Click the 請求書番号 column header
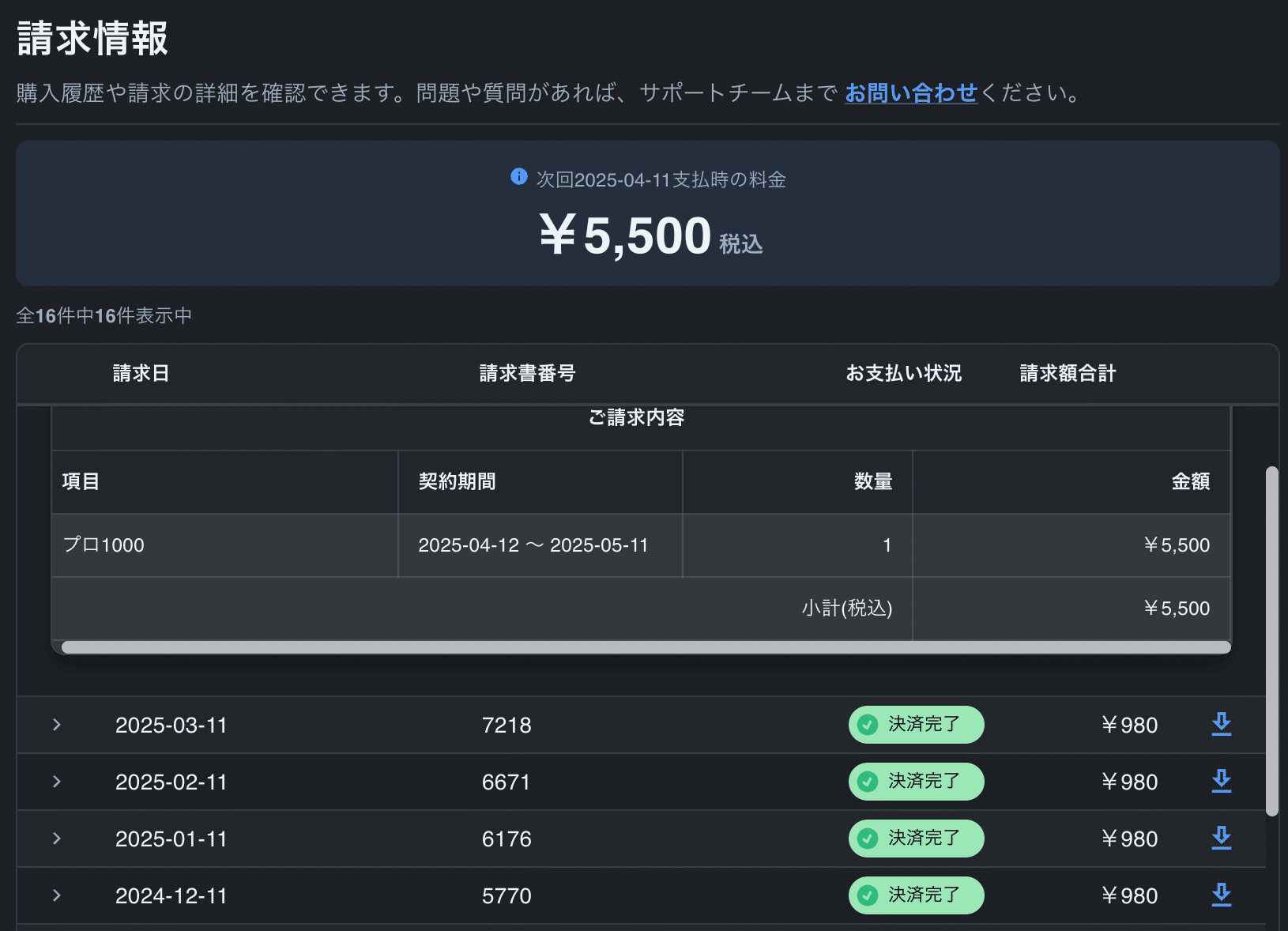This screenshot has height=931, width=1288. 527,373
